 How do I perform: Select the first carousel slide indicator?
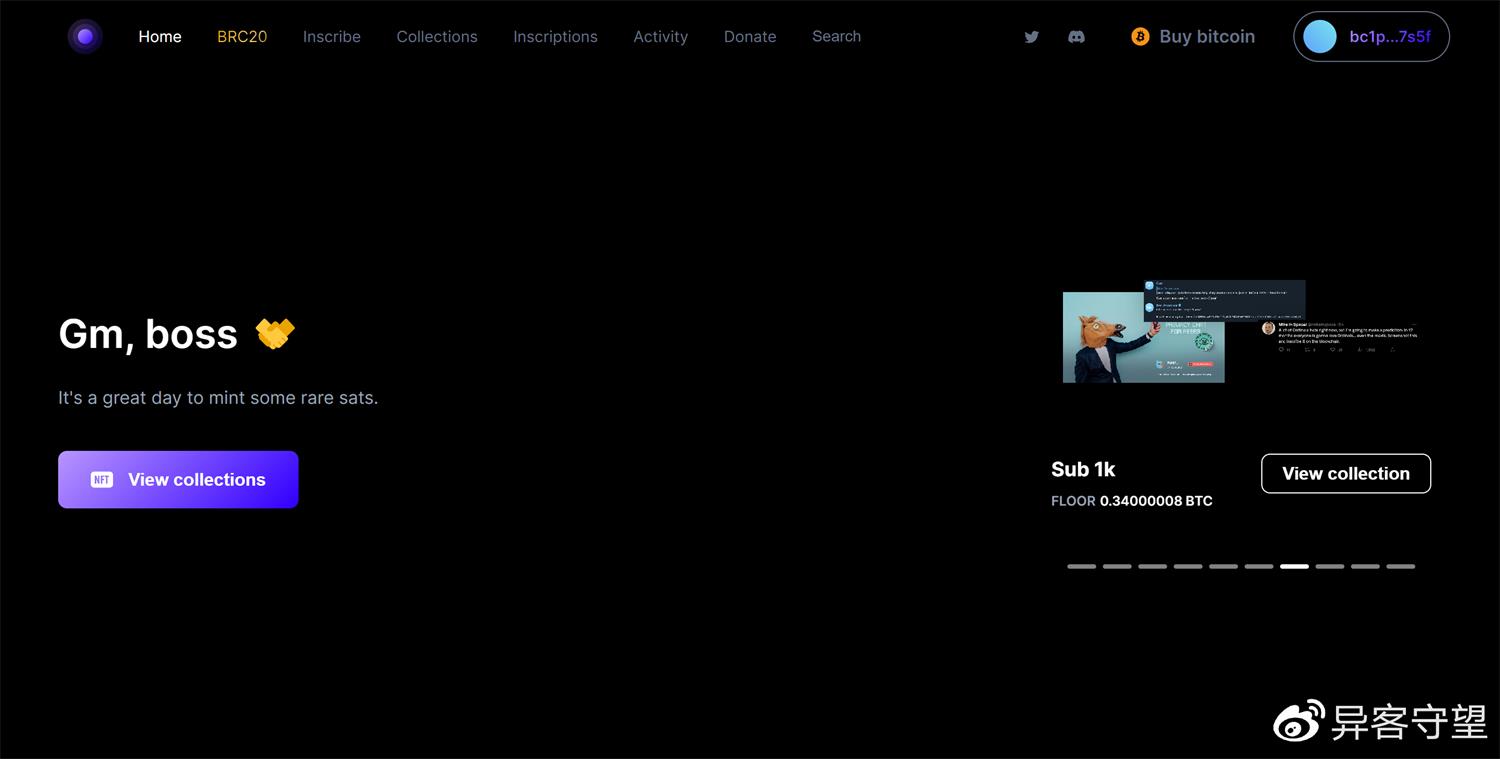tap(1081, 566)
